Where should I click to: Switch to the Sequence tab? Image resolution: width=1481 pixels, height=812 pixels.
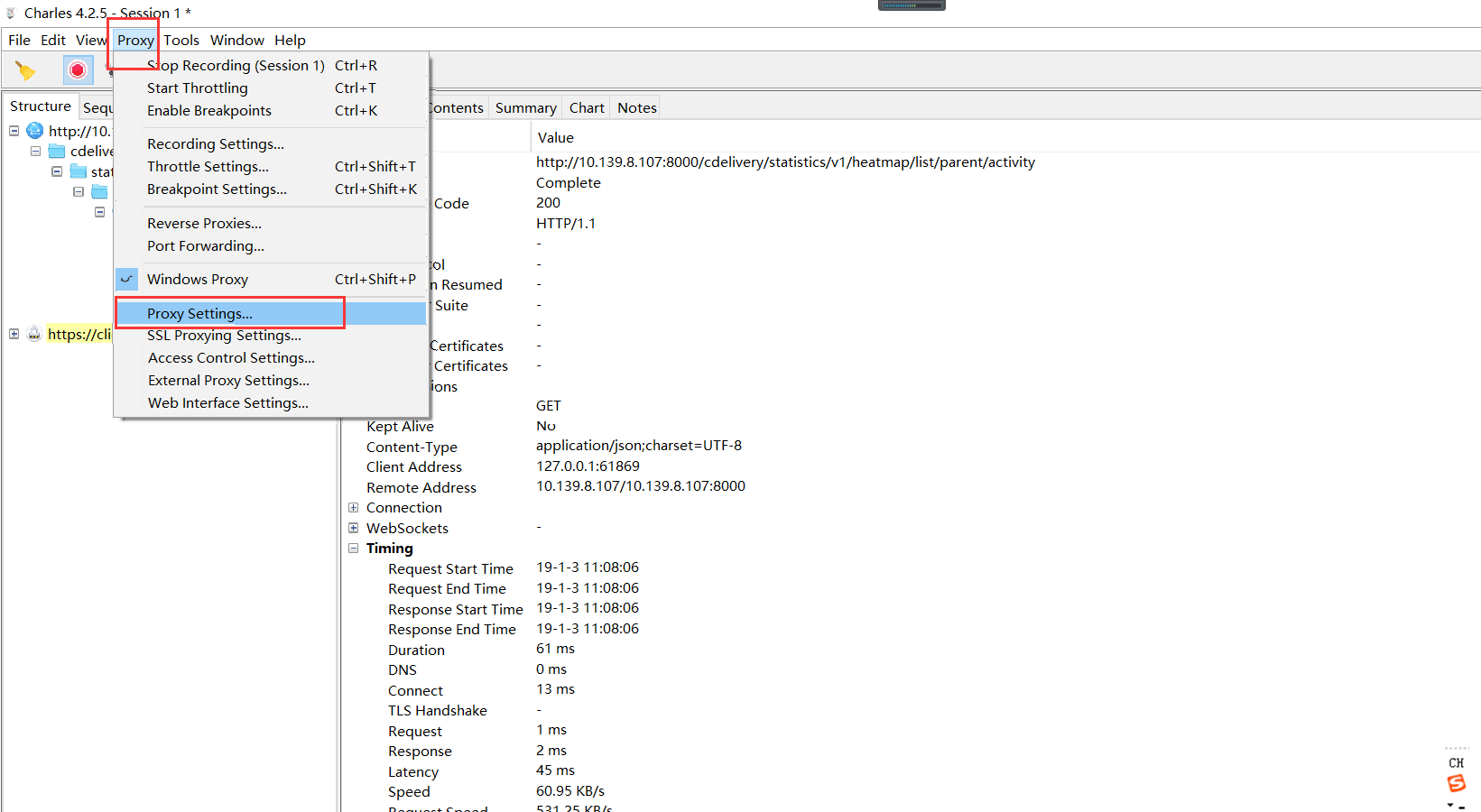[97, 107]
